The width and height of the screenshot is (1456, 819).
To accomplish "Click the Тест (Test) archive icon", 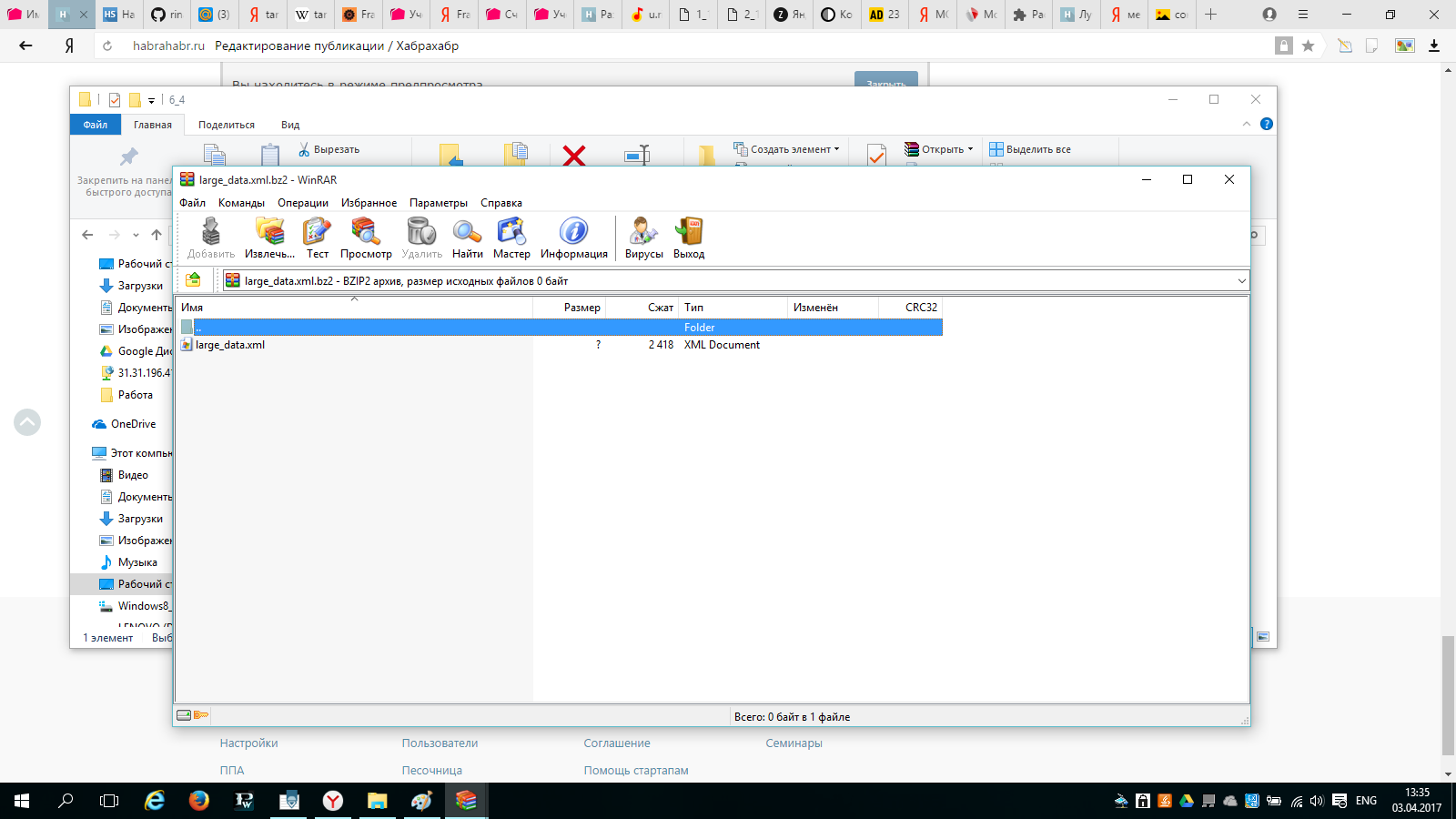I will (x=318, y=238).
